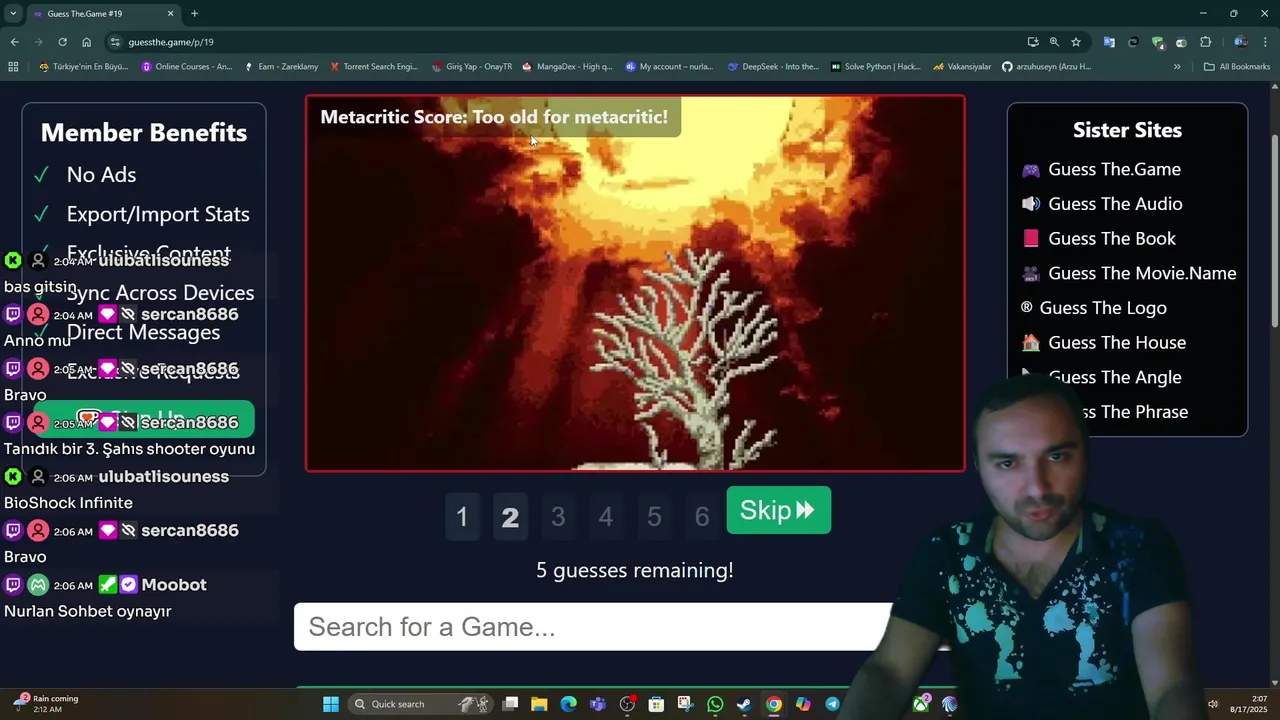Select hint image number 1
Viewport: 1280px width, 720px height.
point(462,517)
